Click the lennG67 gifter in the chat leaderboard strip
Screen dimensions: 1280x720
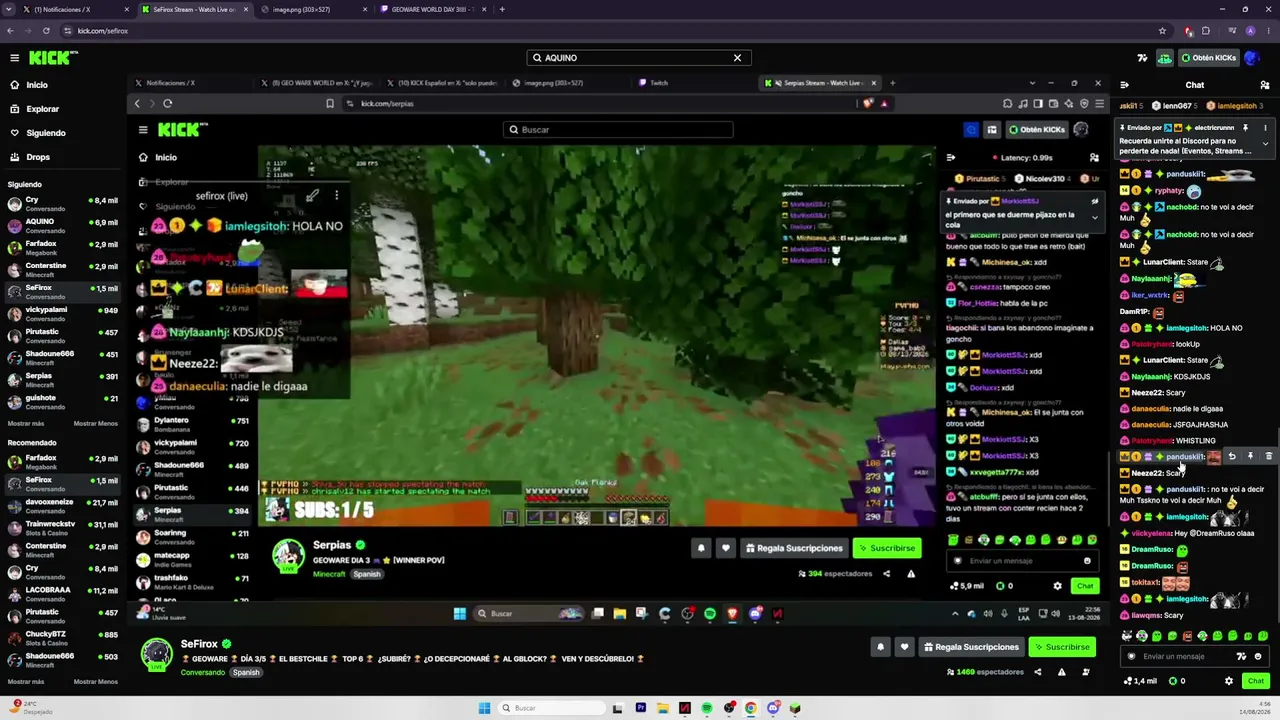tap(1174, 106)
